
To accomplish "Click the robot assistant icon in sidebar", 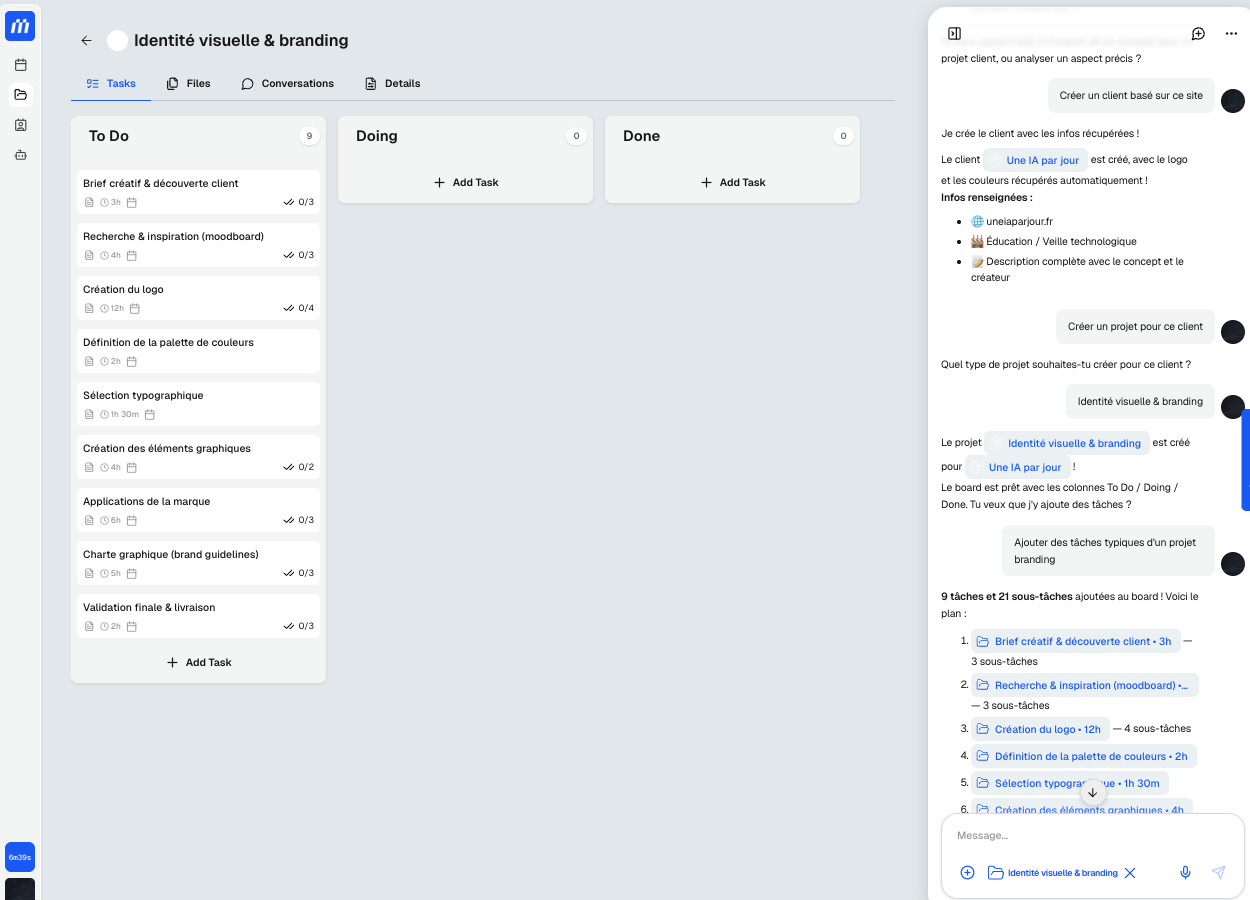I will point(20,155).
